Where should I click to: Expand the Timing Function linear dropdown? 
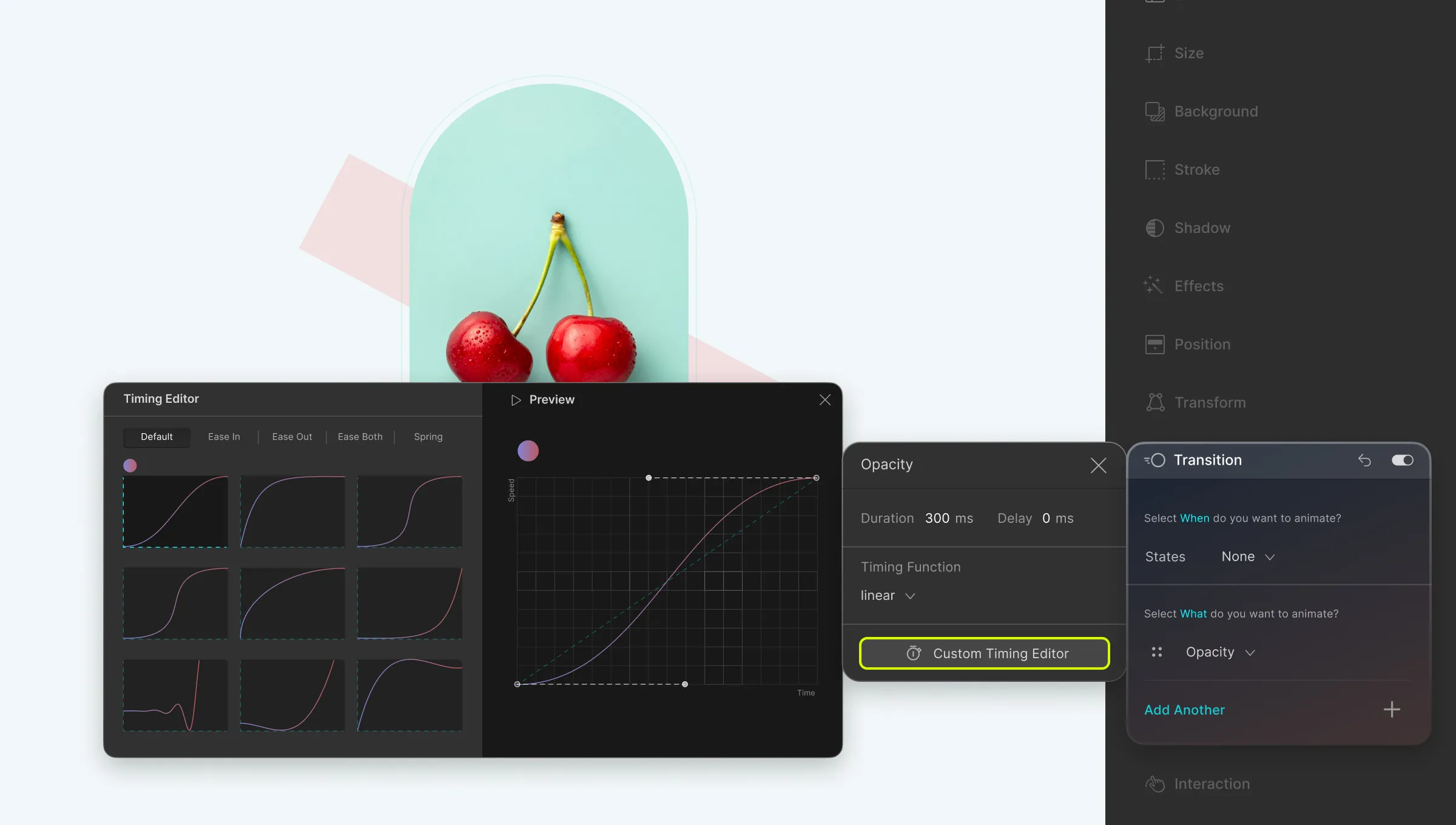(887, 595)
